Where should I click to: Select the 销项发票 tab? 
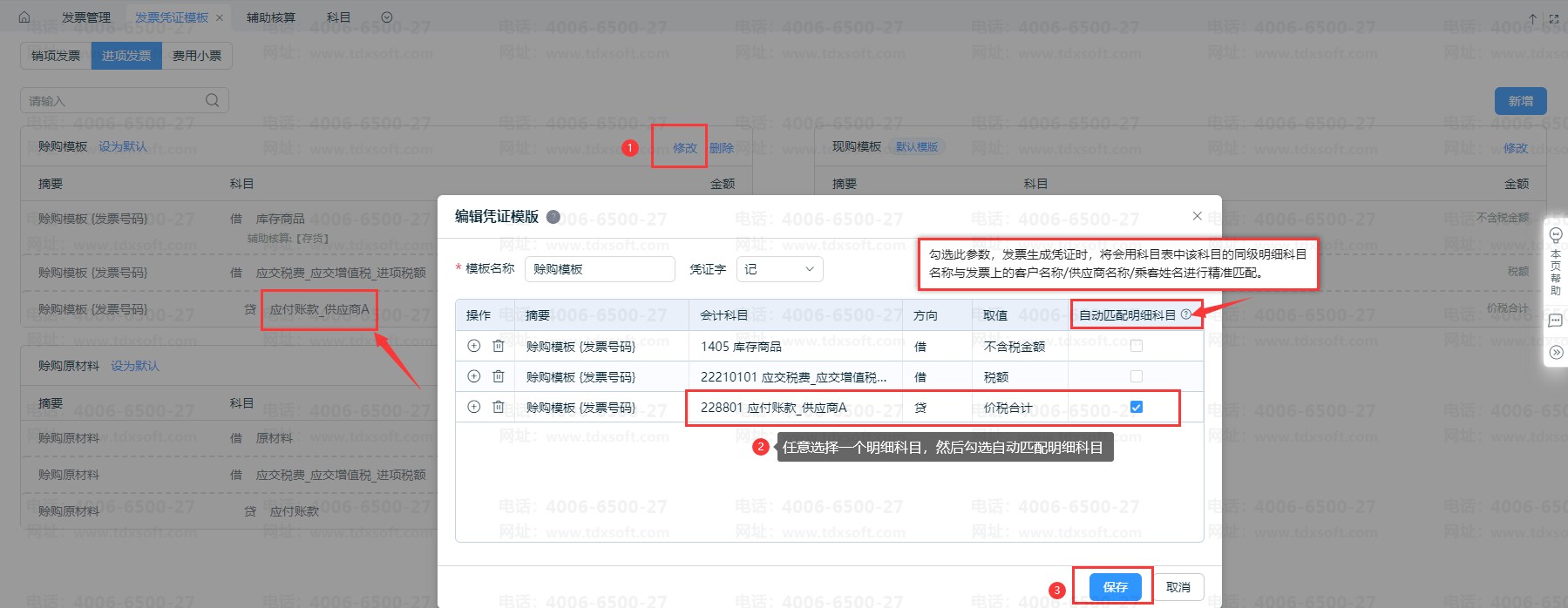(56, 56)
